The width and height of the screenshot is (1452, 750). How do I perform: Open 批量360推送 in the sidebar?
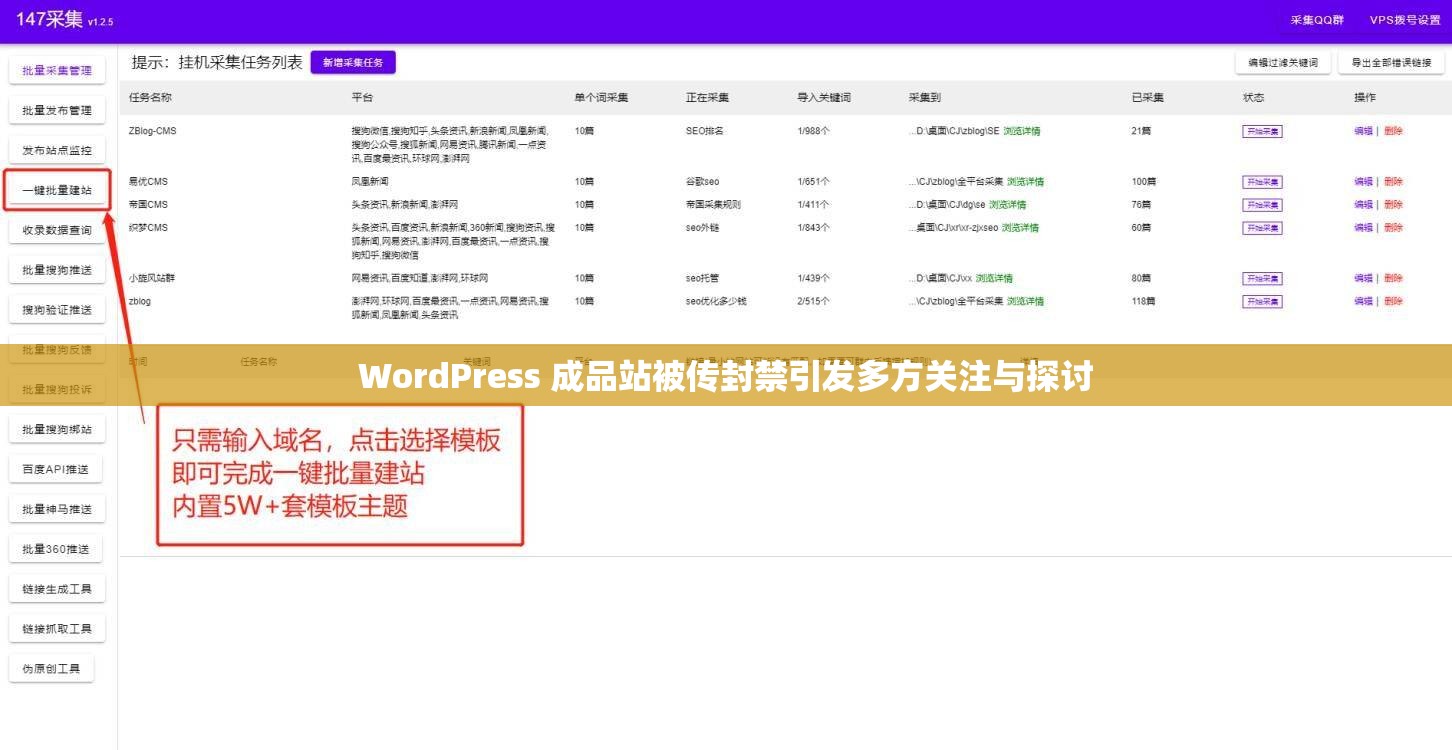point(57,549)
